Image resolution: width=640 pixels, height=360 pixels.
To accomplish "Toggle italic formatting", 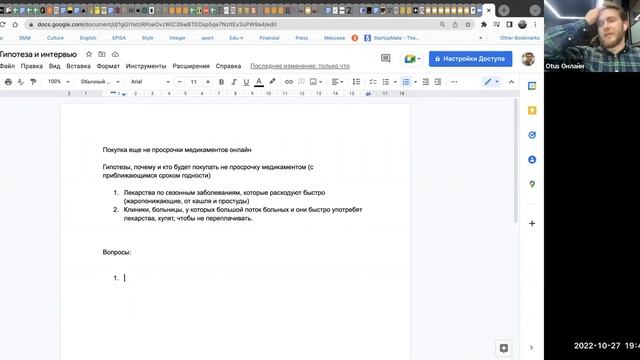I will pos(234,82).
